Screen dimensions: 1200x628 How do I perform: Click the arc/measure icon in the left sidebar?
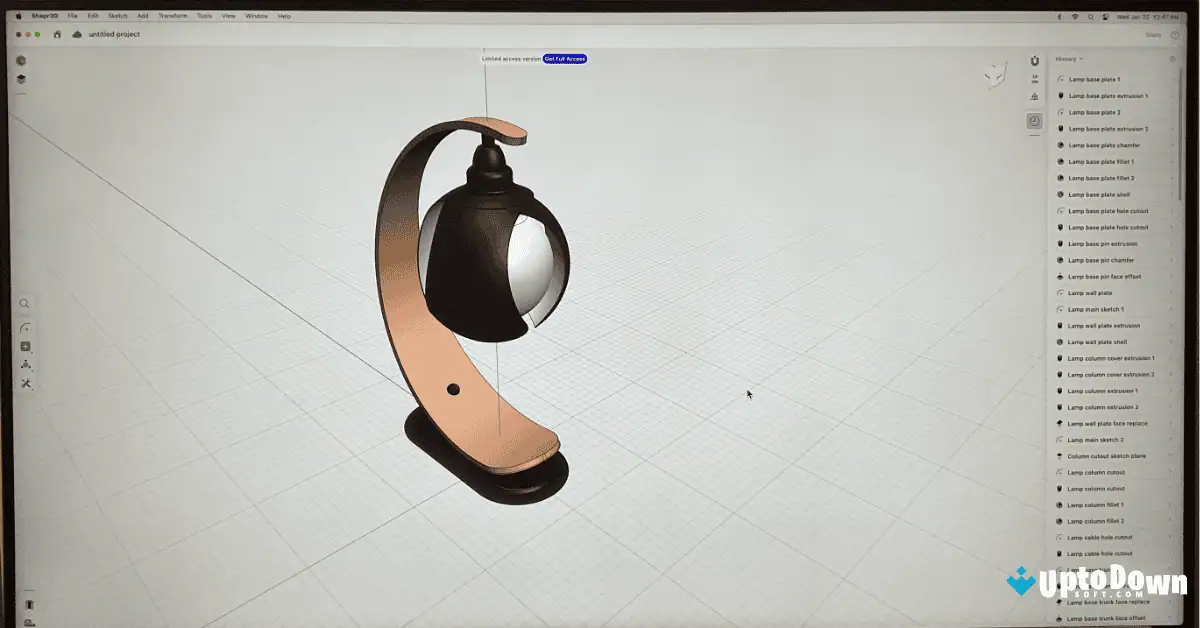click(x=25, y=326)
